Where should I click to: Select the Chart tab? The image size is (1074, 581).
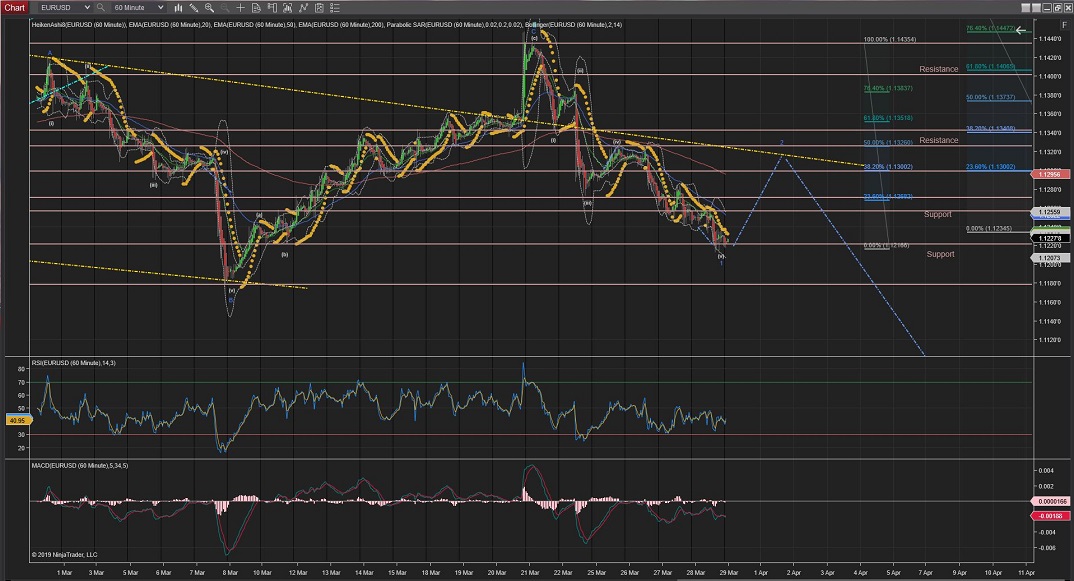[16, 7]
